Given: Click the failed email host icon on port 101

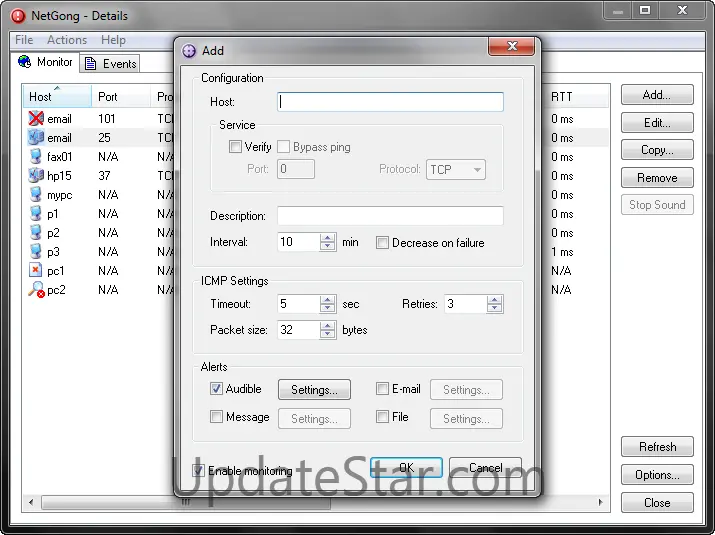Looking at the screenshot, I should pyautogui.click(x=36, y=119).
